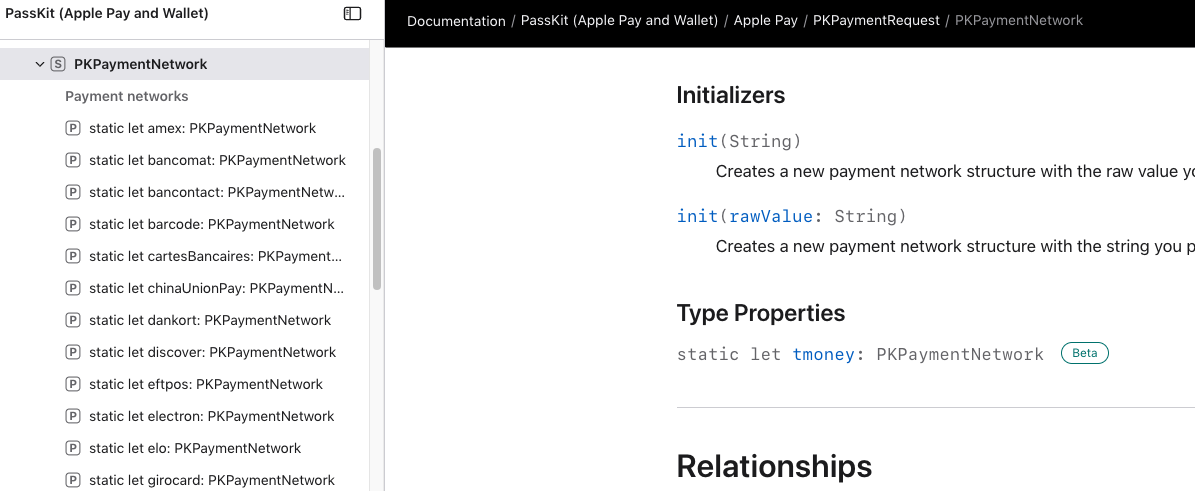The width and height of the screenshot is (1195, 491).
Task: Open static let eftpos entry
Action: (206, 384)
